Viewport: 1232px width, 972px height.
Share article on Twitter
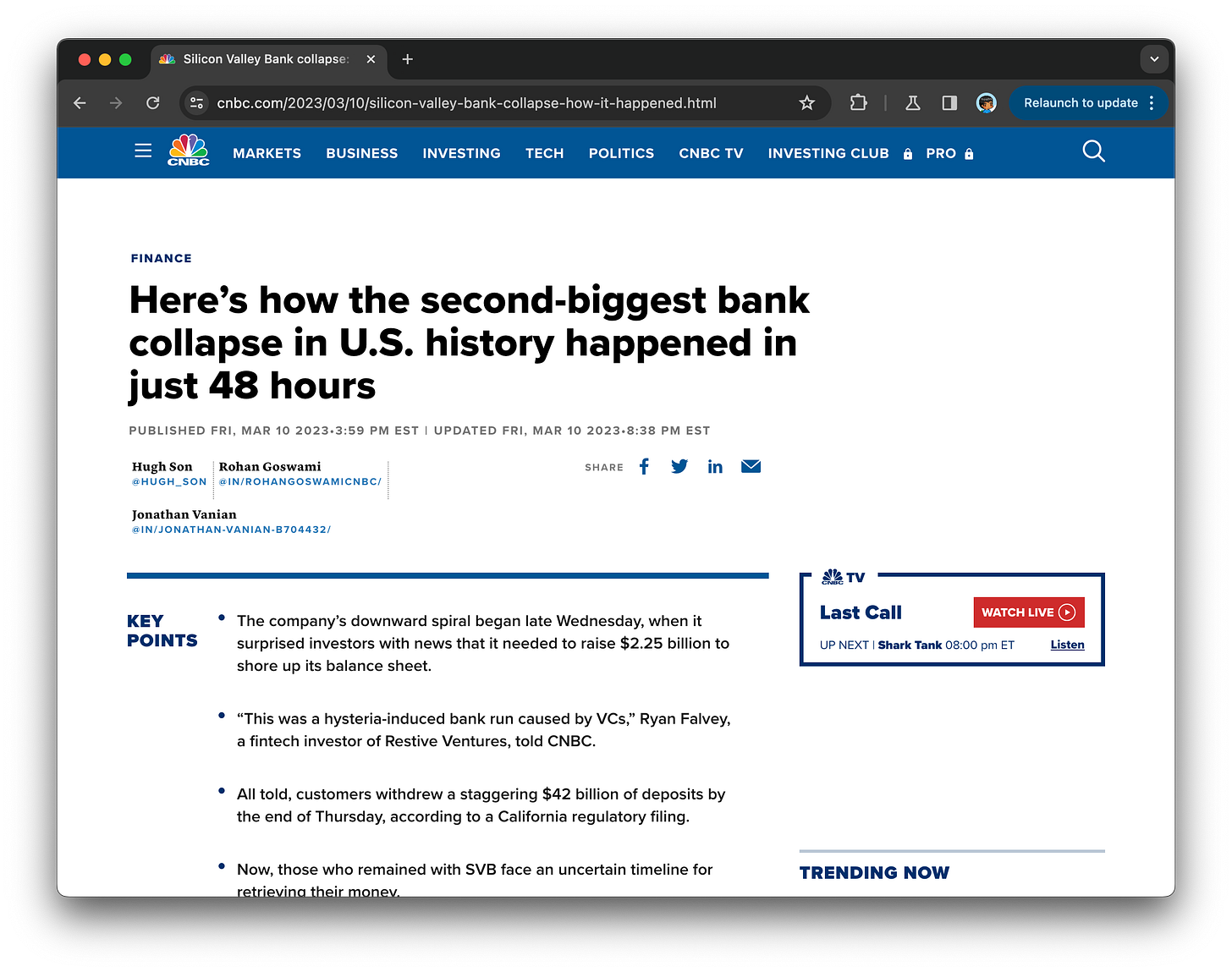coord(679,467)
